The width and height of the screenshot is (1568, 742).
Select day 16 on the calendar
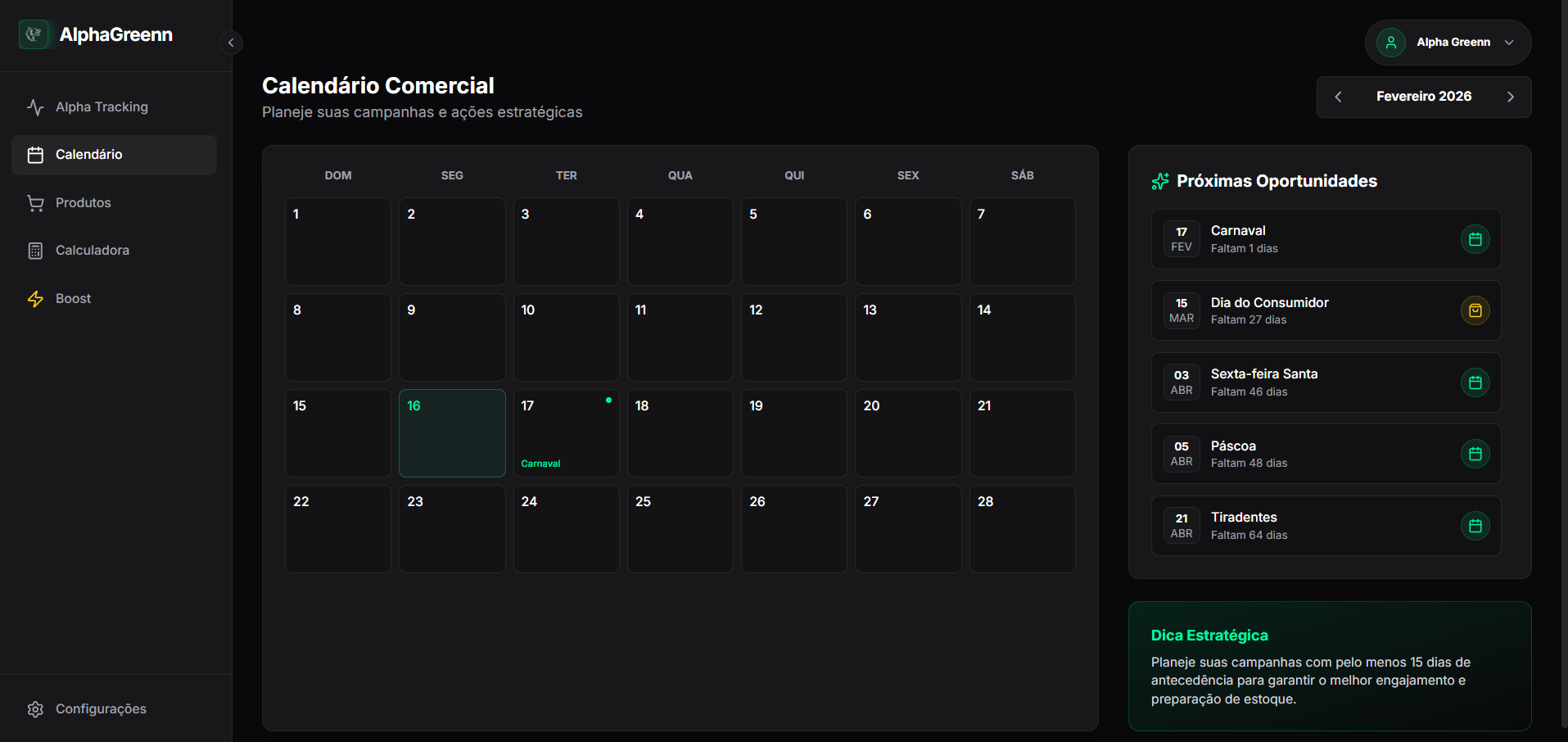pos(451,432)
